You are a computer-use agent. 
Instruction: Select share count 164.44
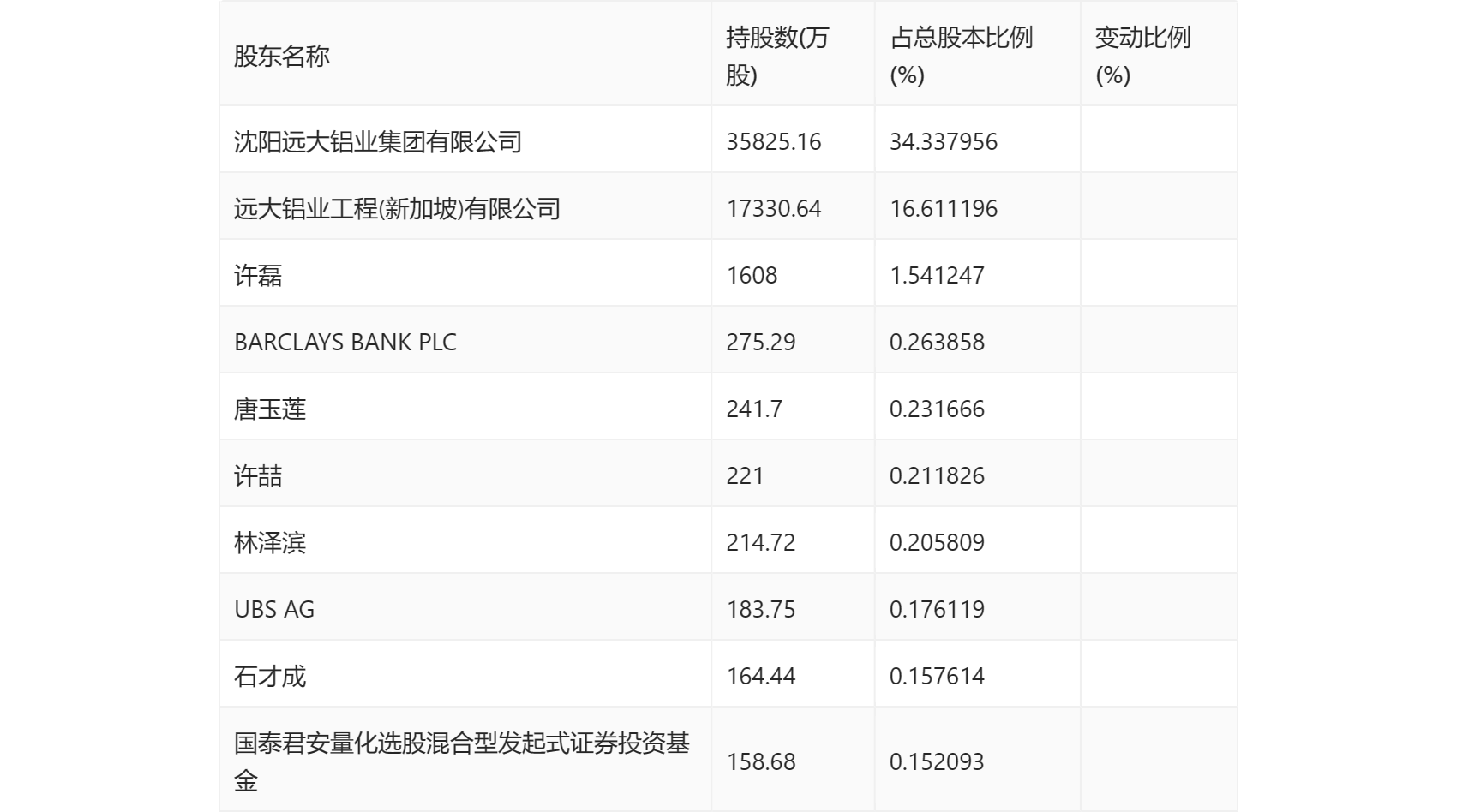pyautogui.click(x=761, y=676)
